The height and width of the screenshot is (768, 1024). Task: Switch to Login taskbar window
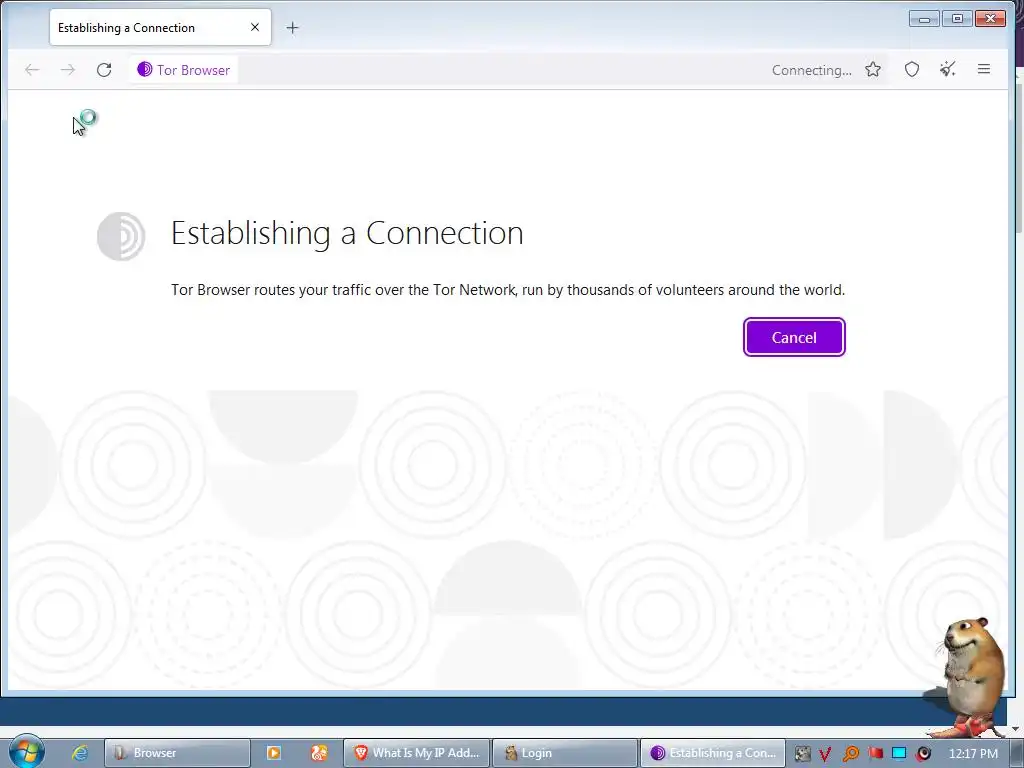tap(565, 753)
